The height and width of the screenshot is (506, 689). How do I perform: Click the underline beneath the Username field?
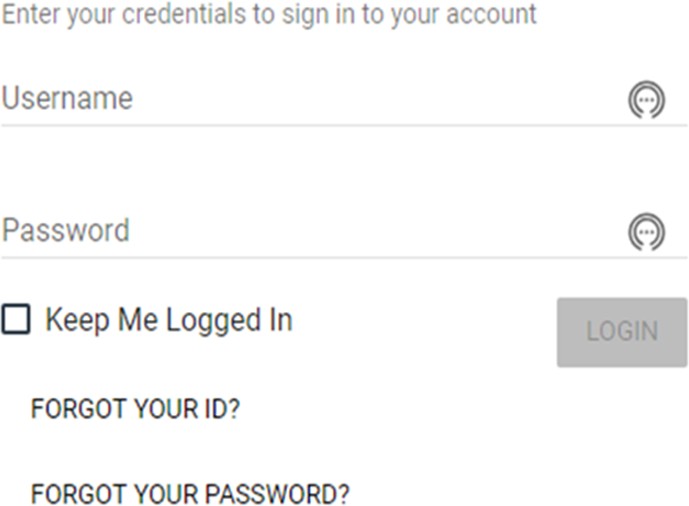[x=344, y=126]
